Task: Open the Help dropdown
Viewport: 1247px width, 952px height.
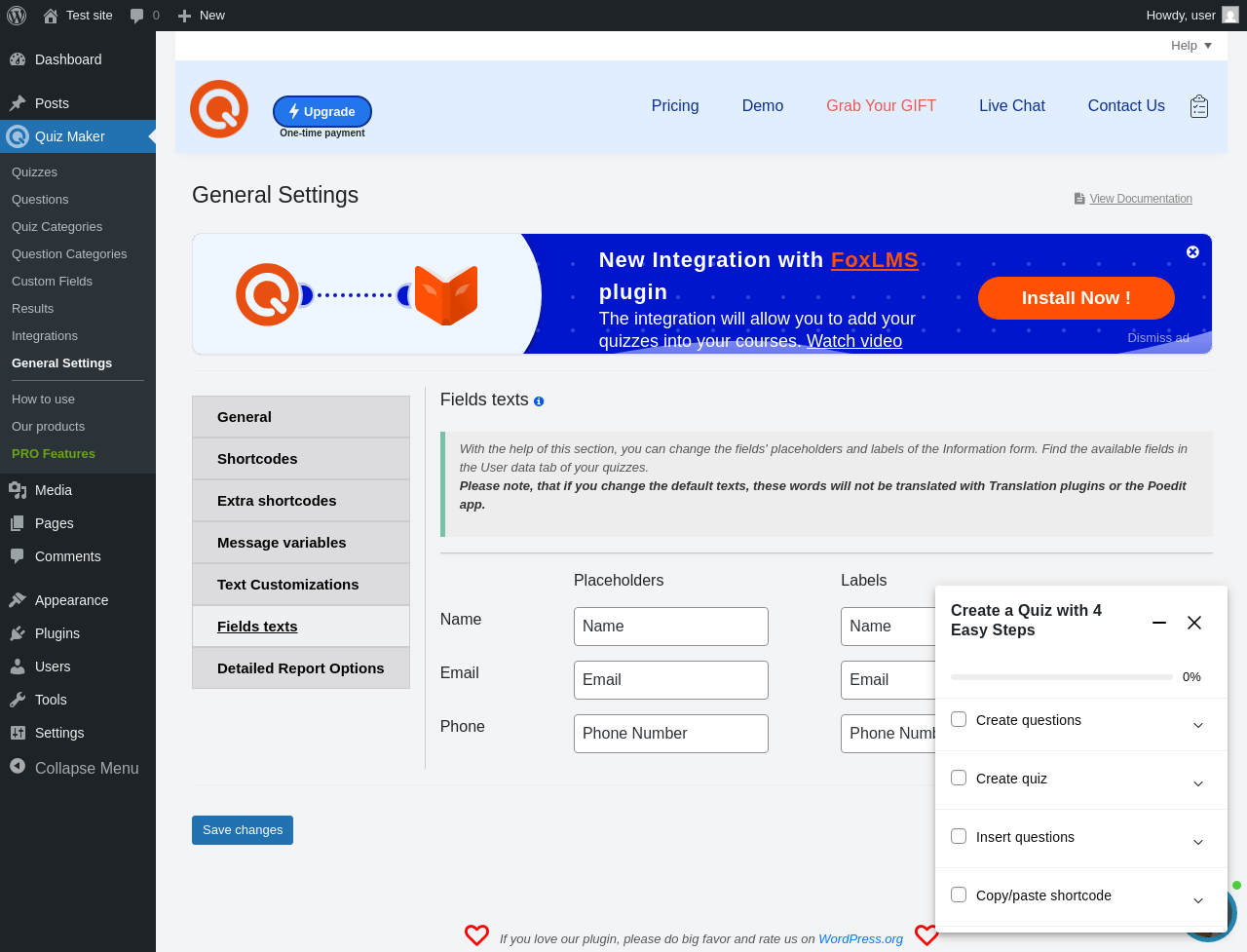Action: click(x=1191, y=46)
